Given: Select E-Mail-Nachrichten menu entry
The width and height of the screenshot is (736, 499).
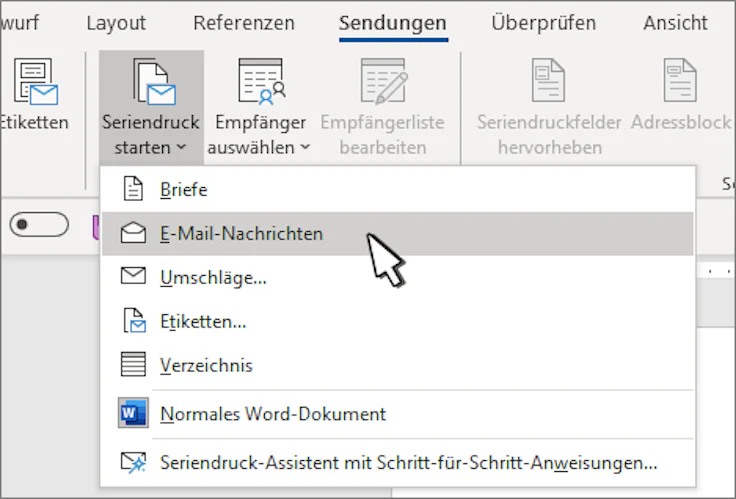Looking at the screenshot, I should click(x=397, y=233).
